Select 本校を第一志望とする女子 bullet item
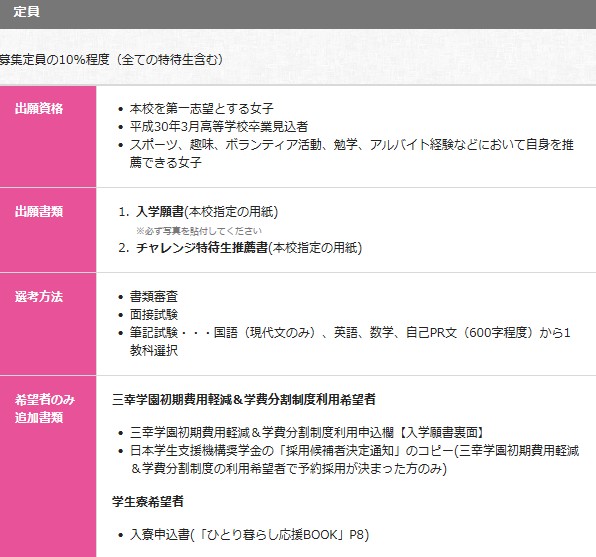The image size is (596, 557). (x=201, y=108)
